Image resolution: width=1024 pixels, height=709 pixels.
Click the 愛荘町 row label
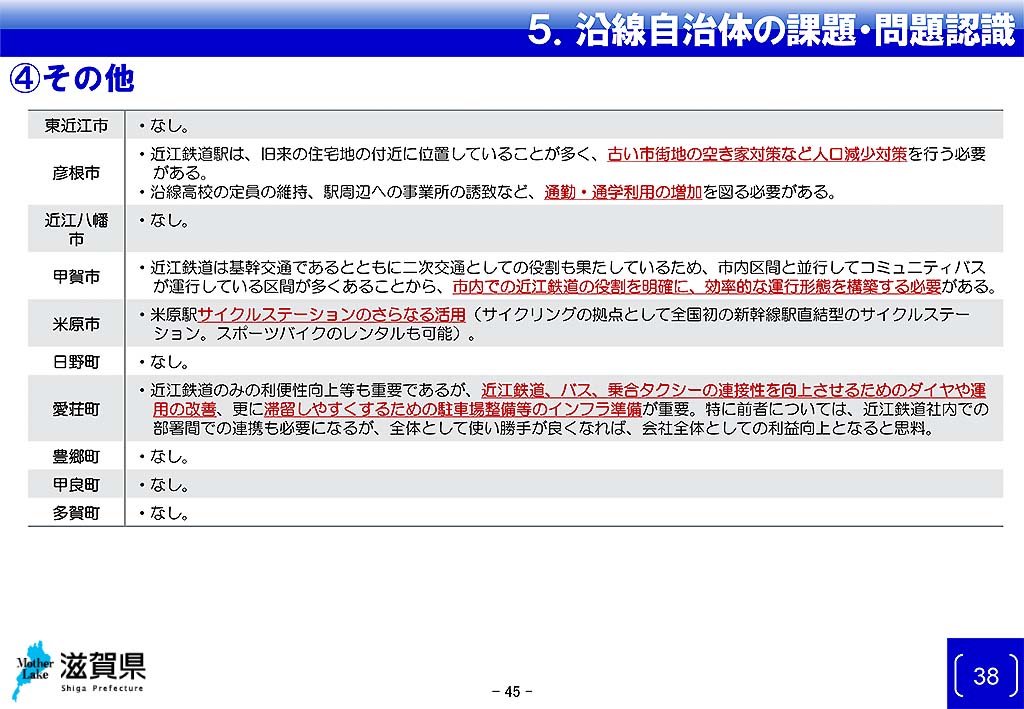point(76,409)
